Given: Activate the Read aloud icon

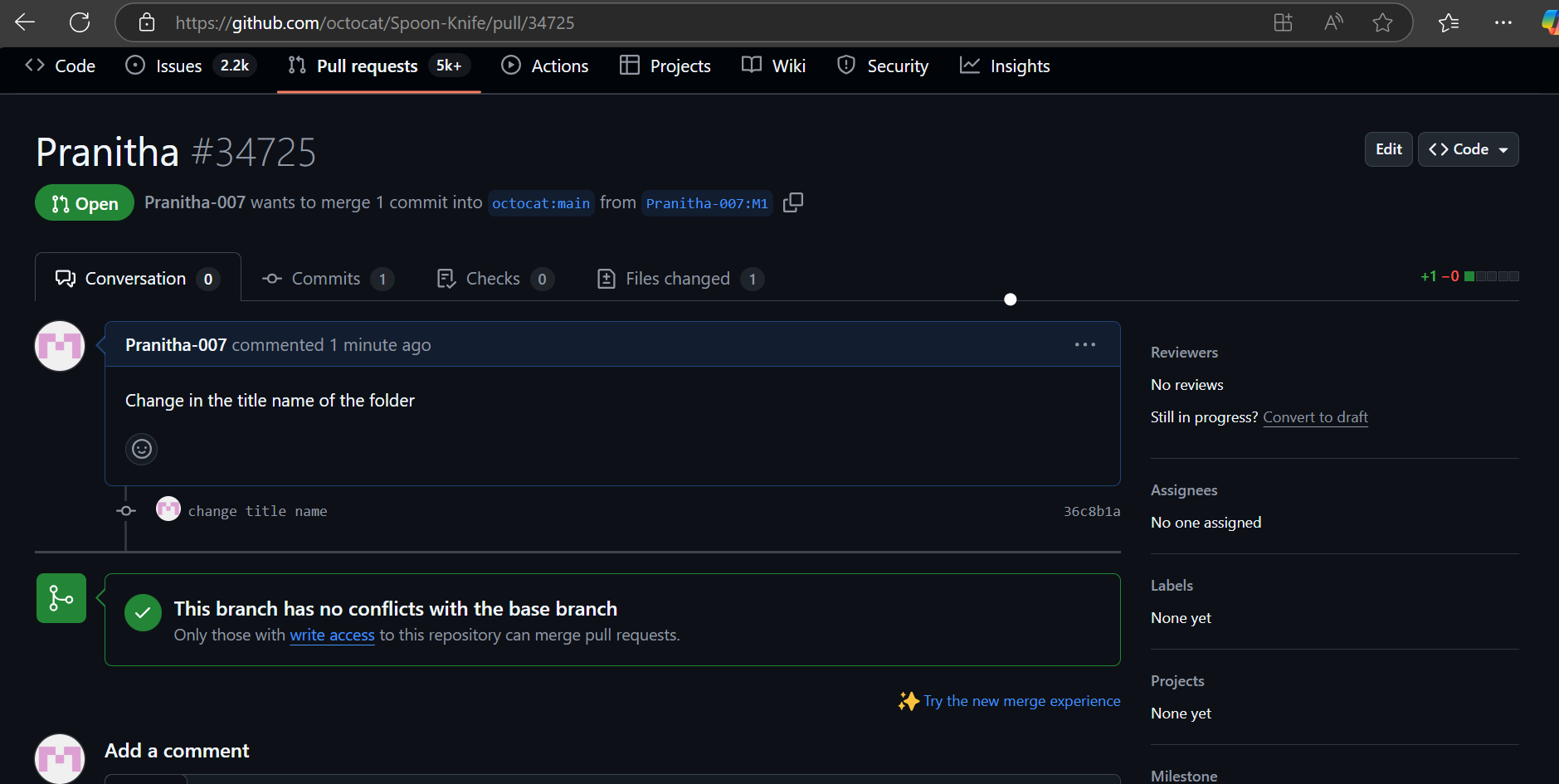Looking at the screenshot, I should pyautogui.click(x=1333, y=22).
